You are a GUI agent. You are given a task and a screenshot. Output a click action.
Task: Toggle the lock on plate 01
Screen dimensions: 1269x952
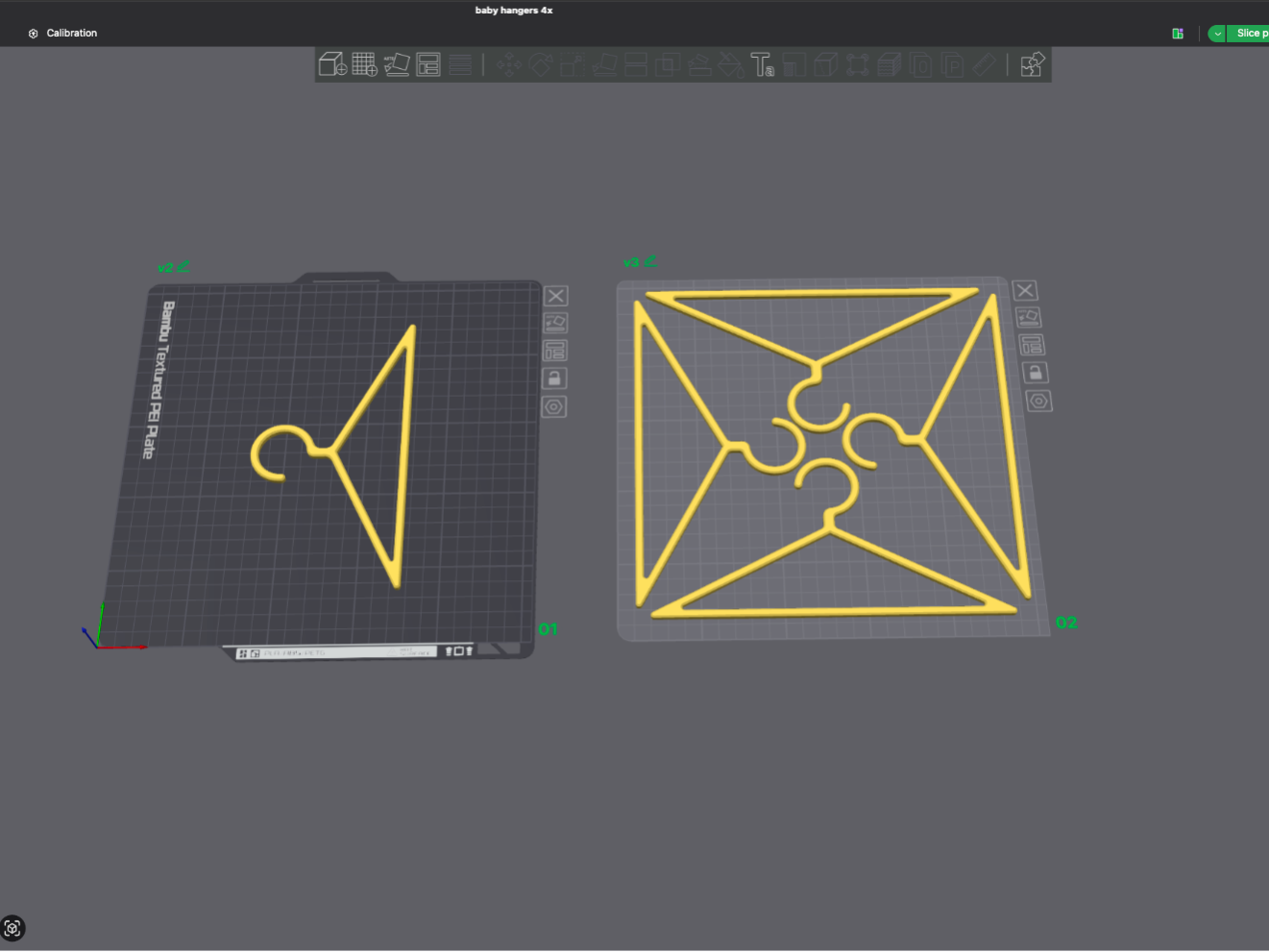(x=554, y=378)
